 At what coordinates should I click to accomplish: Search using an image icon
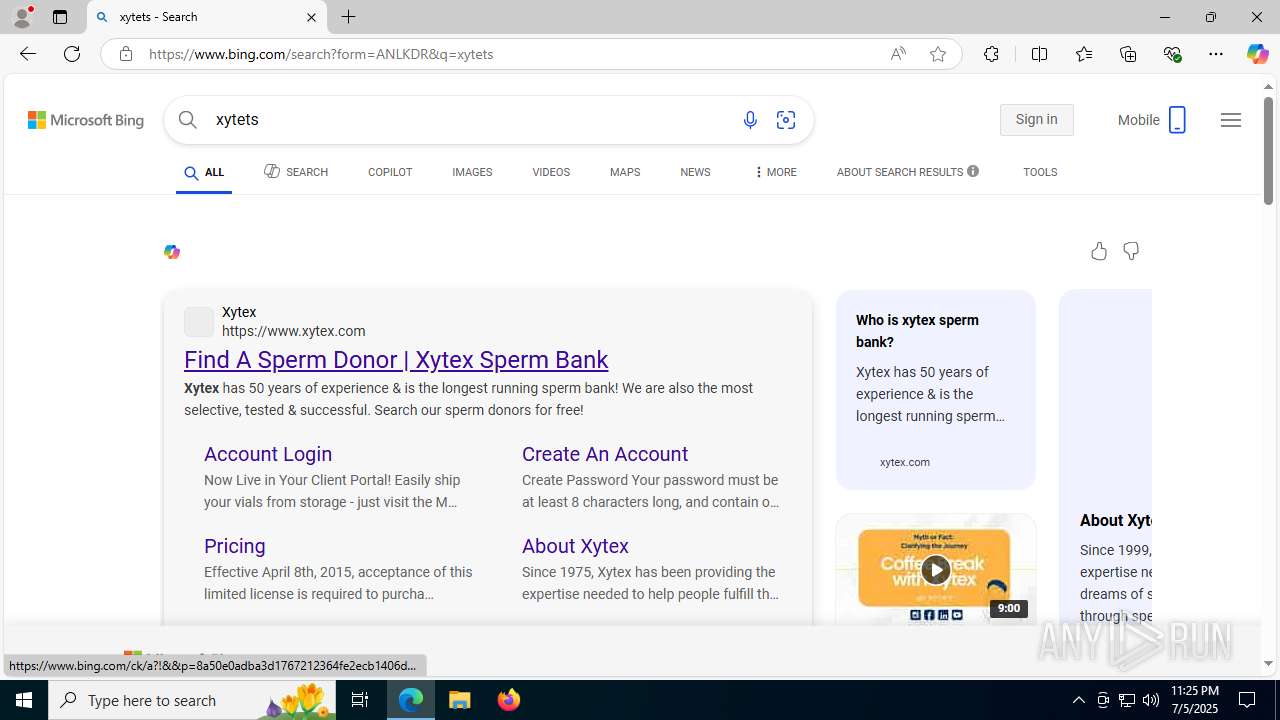click(x=786, y=120)
